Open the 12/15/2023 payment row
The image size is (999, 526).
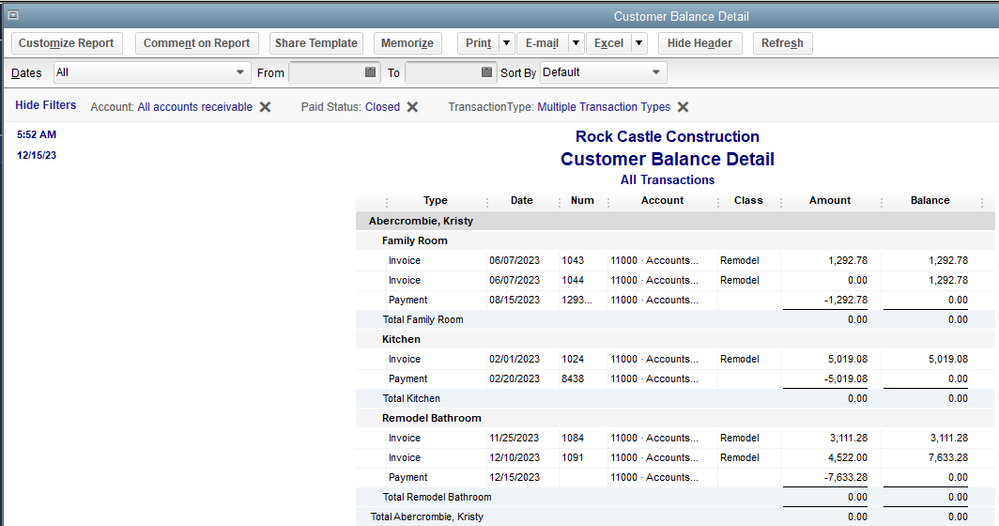point(675,478)
